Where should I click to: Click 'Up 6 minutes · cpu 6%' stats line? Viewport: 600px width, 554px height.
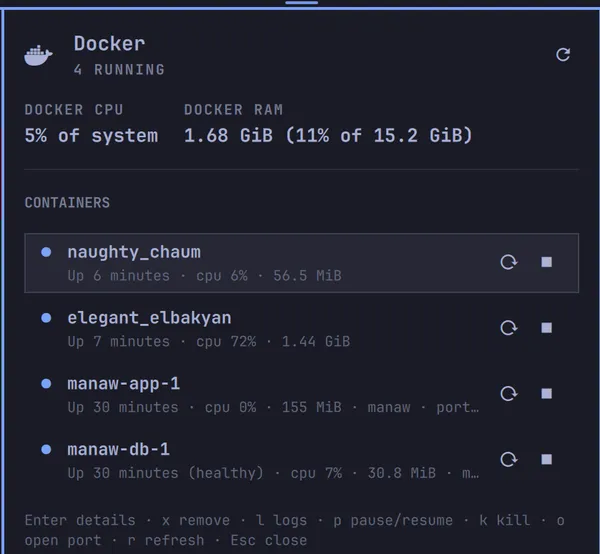[204, 276]
